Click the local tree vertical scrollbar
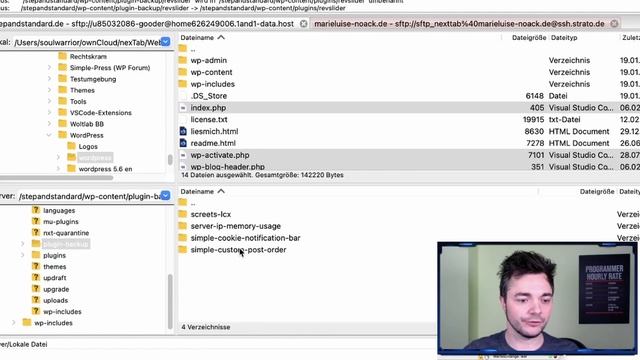Image resolution: width=640 pixels, height=360 pixels. (x=170, y=160)
